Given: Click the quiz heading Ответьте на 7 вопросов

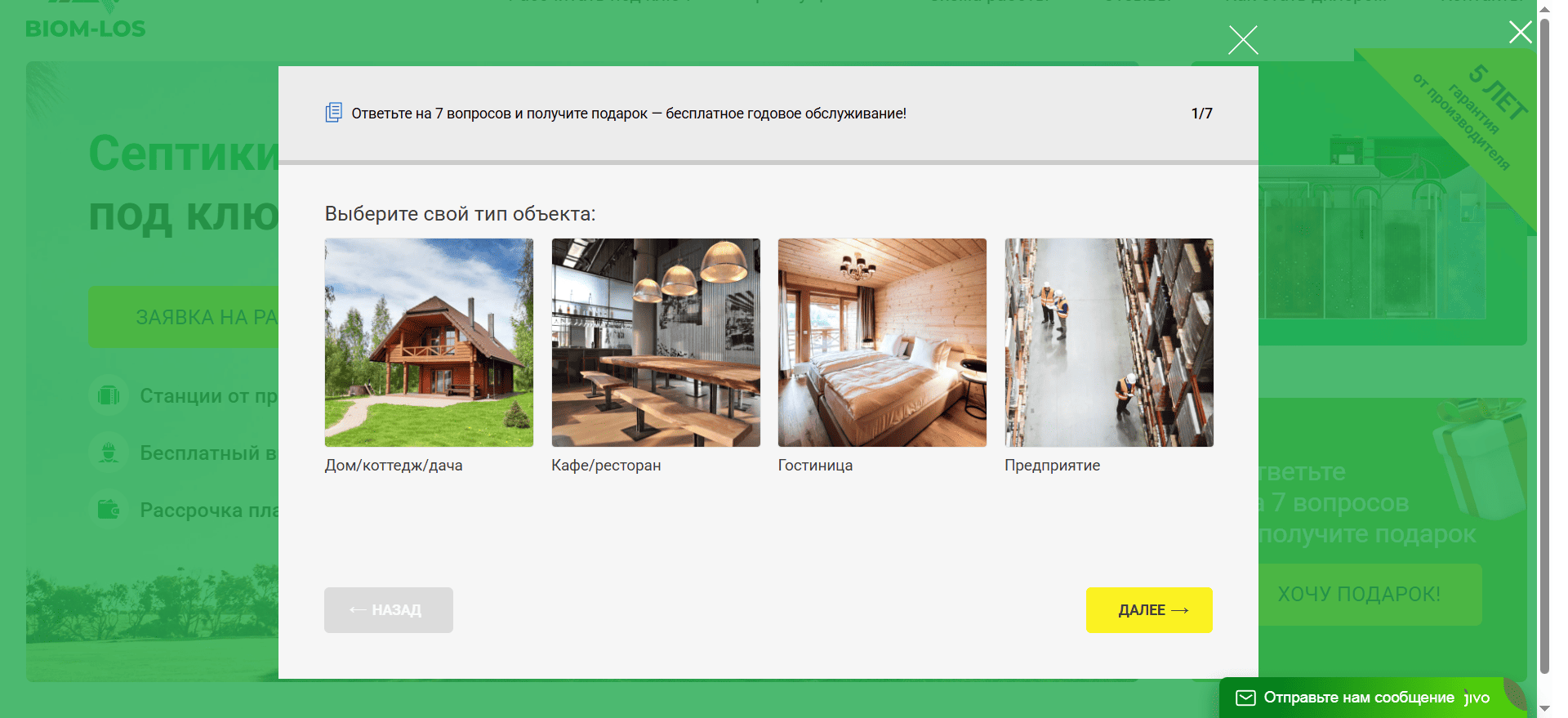Looking at the screenshot, I should click(629, 114).
